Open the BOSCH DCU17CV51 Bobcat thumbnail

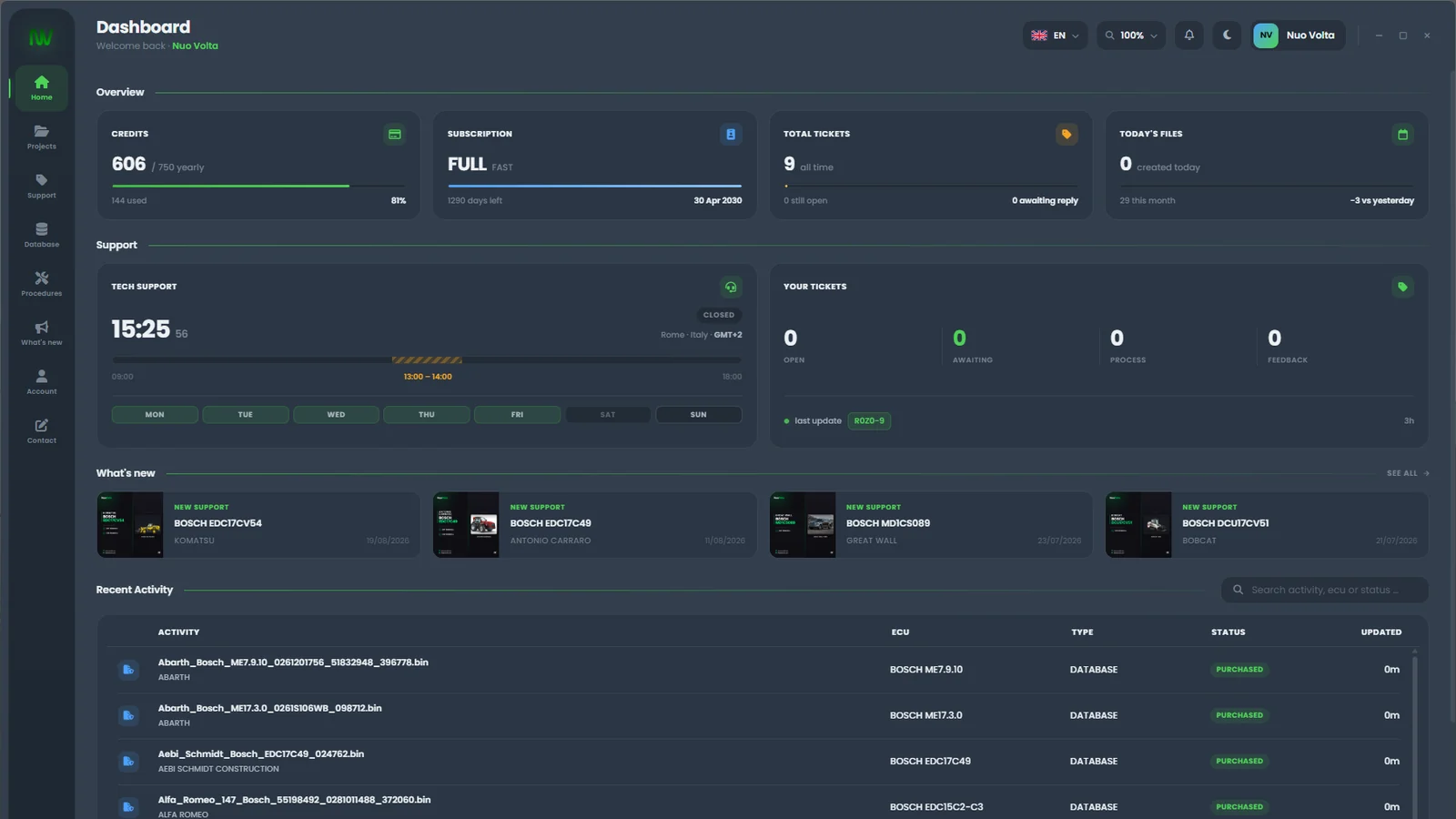click(x=1138, y=525)
